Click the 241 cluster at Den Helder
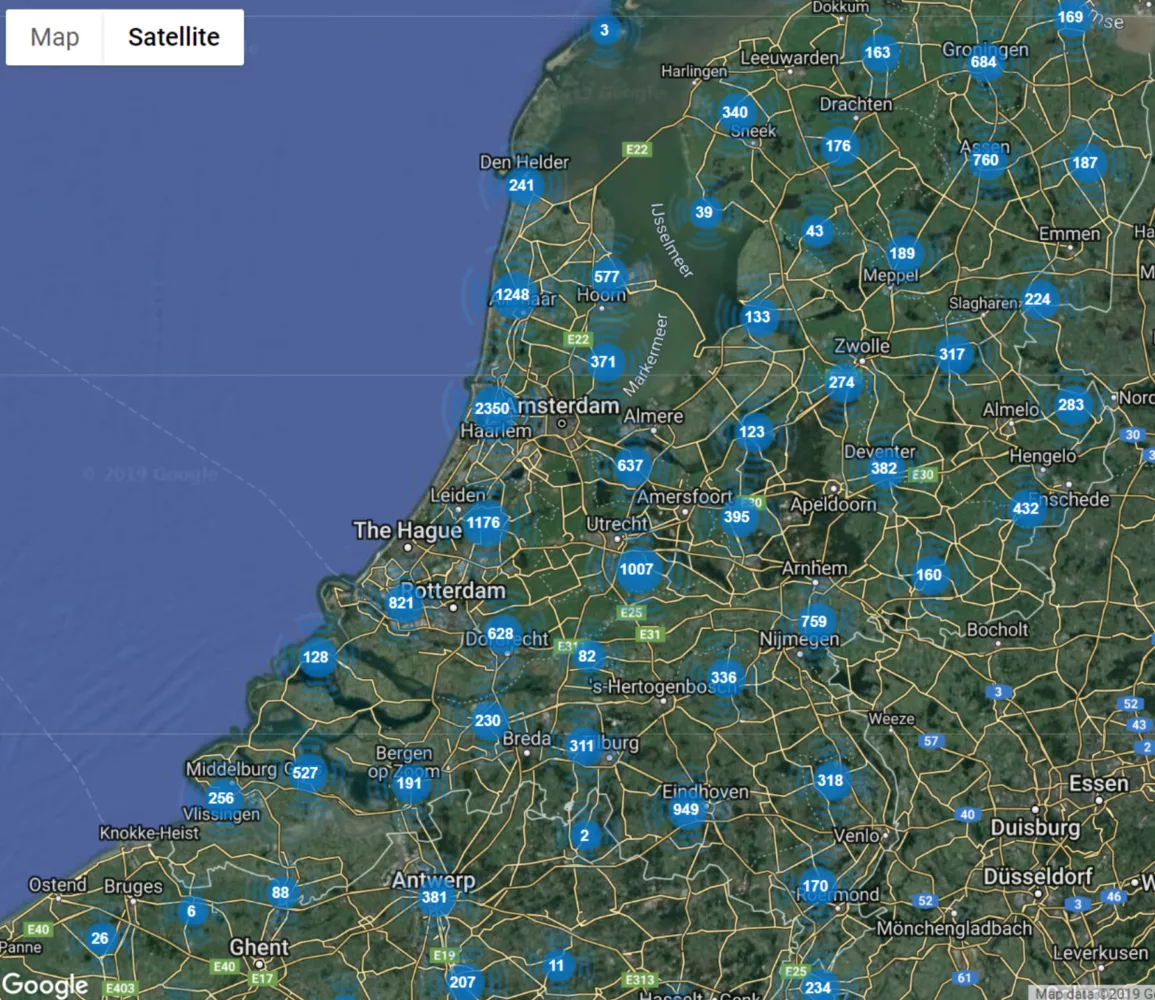The height and width of the screenshot is (1000, 1155). point(522,186)
